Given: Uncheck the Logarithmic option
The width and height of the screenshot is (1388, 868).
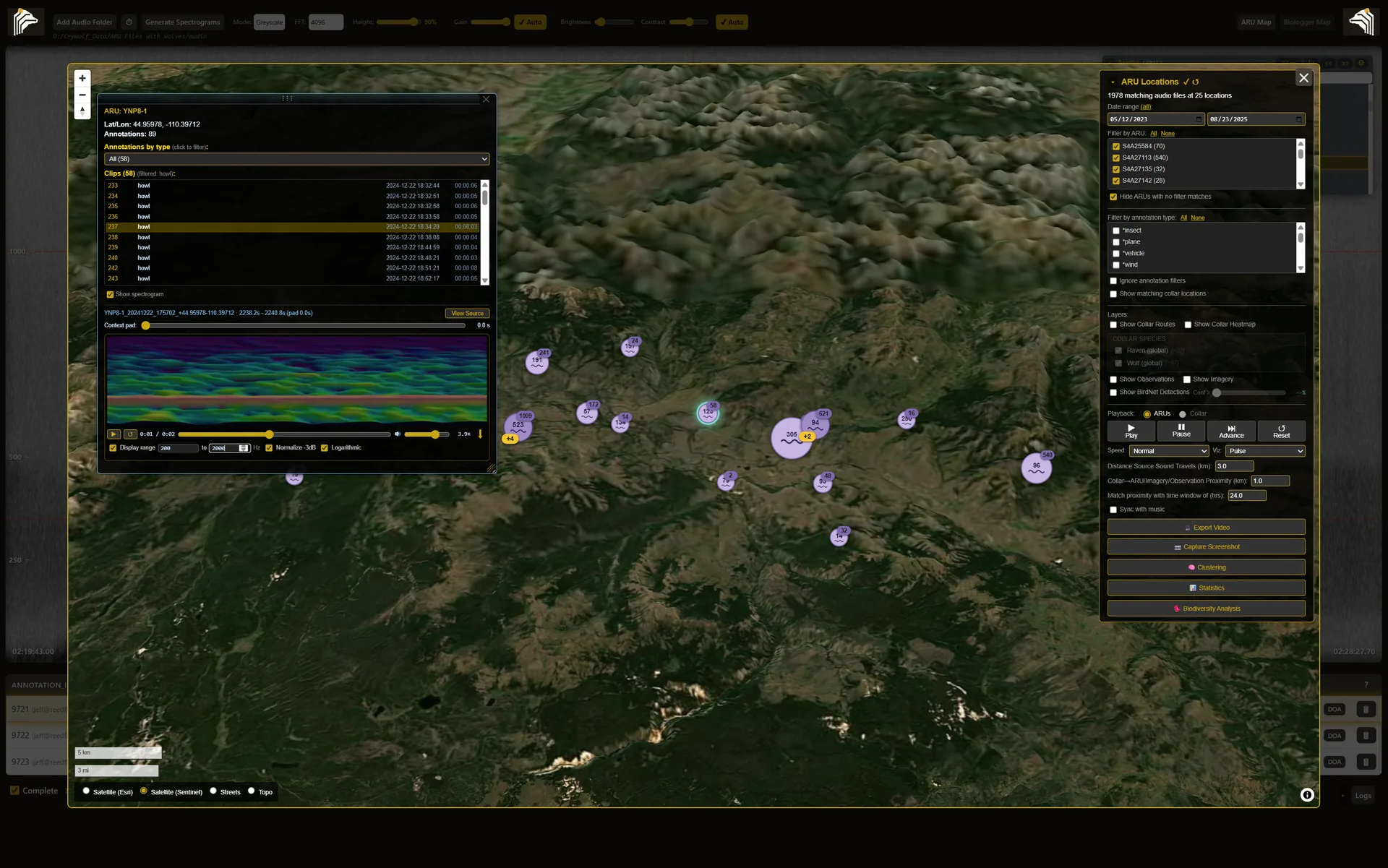Looking at the screenshot, I should (325, 448).
